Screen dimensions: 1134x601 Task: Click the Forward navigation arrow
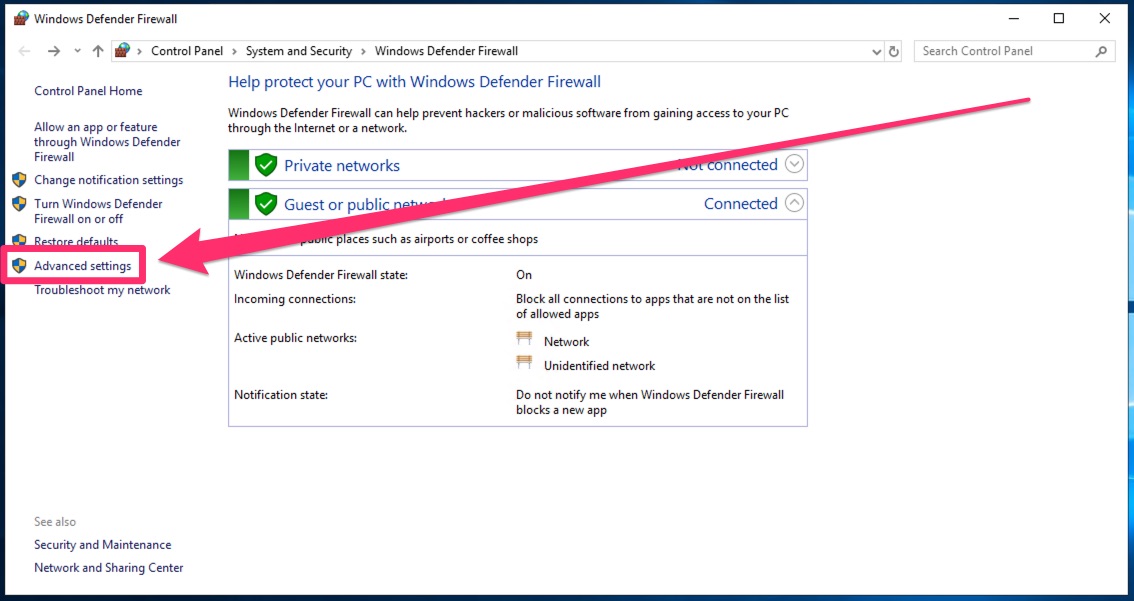[x=54, y=51]
